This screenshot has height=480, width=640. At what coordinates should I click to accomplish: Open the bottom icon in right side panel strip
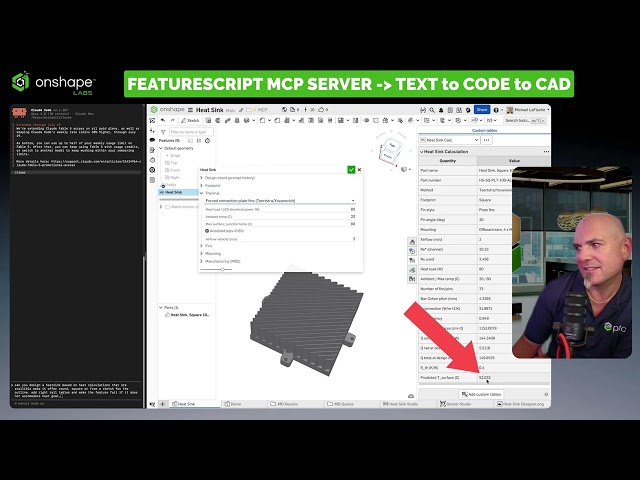click(x=412, y=279)
